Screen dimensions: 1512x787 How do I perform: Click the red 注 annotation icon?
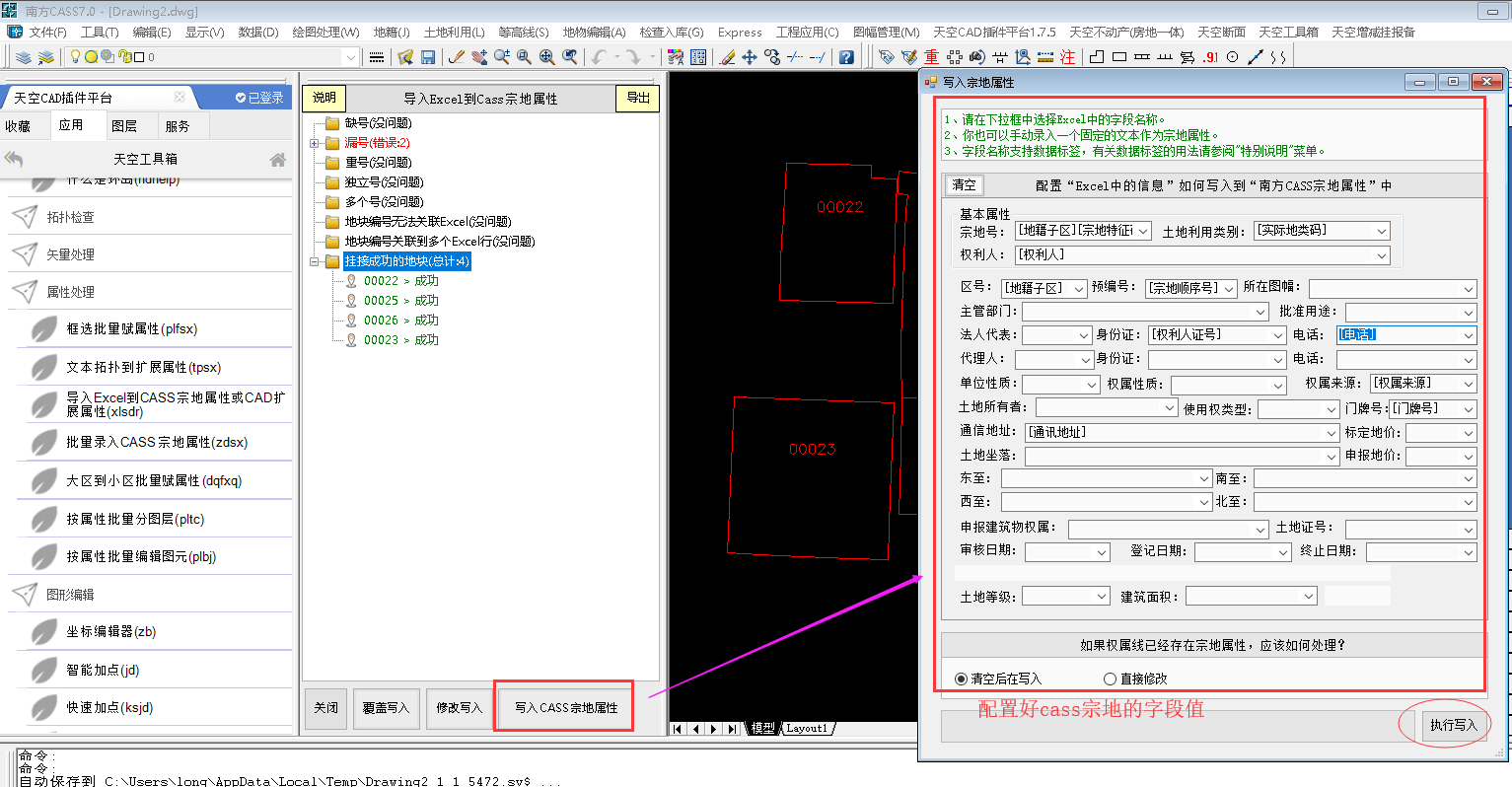coord(1067,57)
